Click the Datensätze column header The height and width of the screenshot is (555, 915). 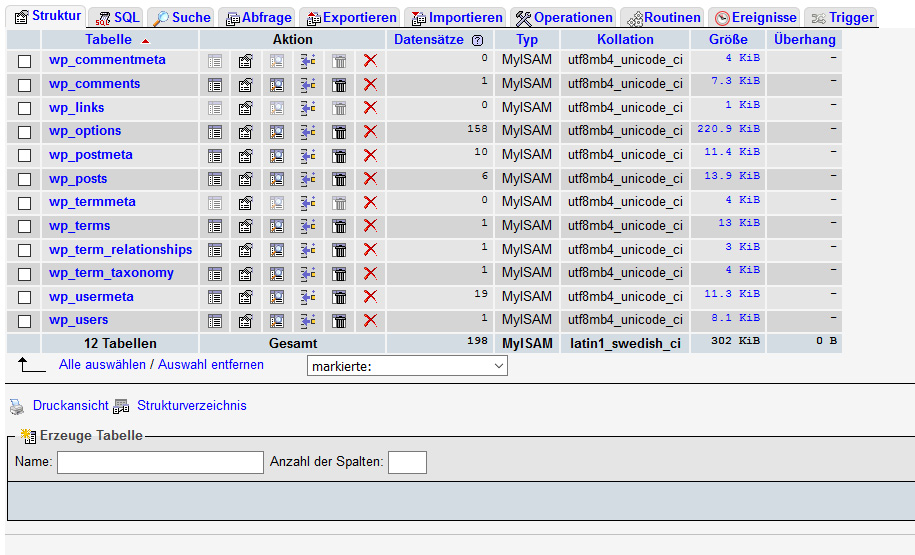point(429,40)
